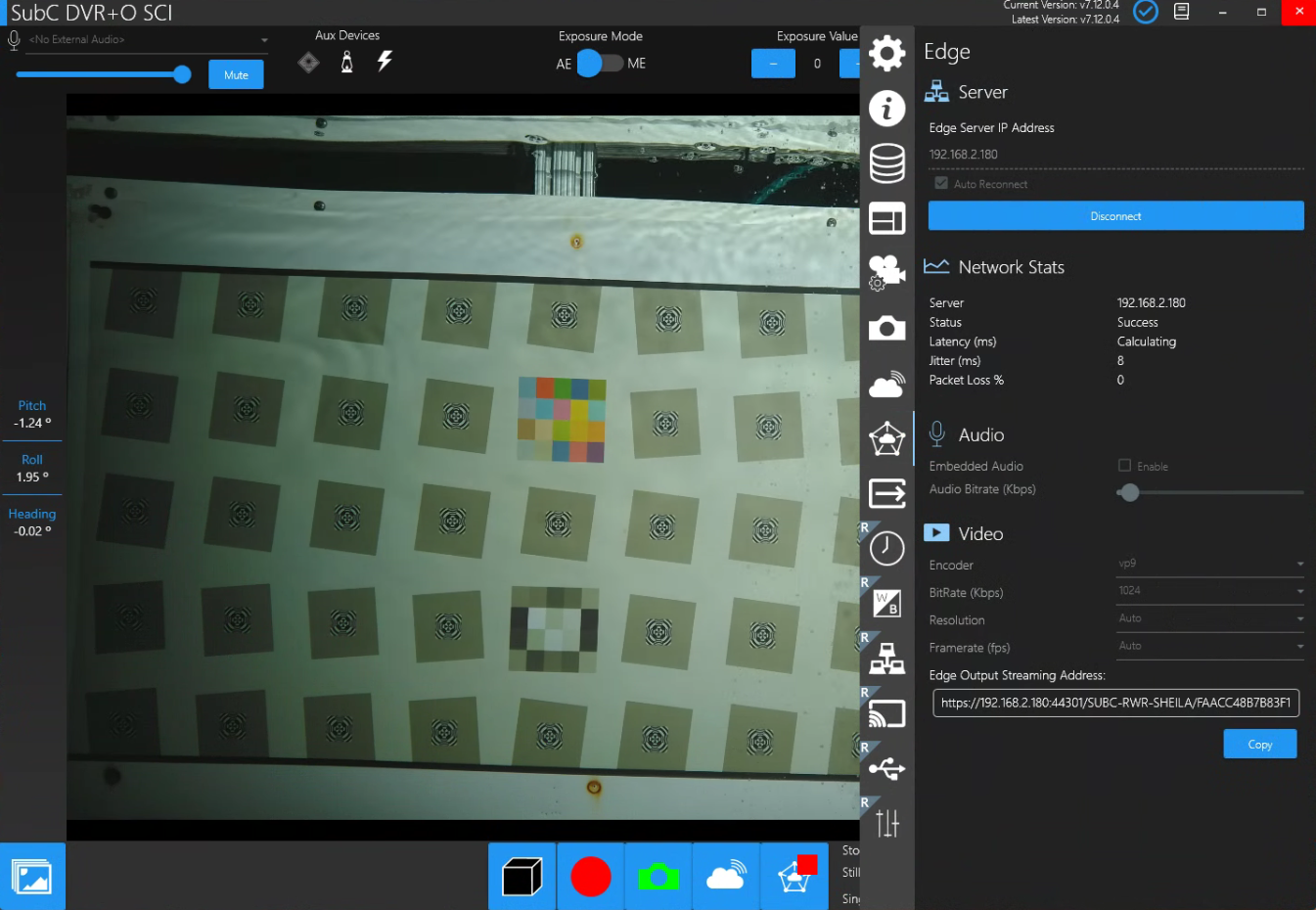Open the BitRate (Kbps) dropdown

(x=1210, y=591)
